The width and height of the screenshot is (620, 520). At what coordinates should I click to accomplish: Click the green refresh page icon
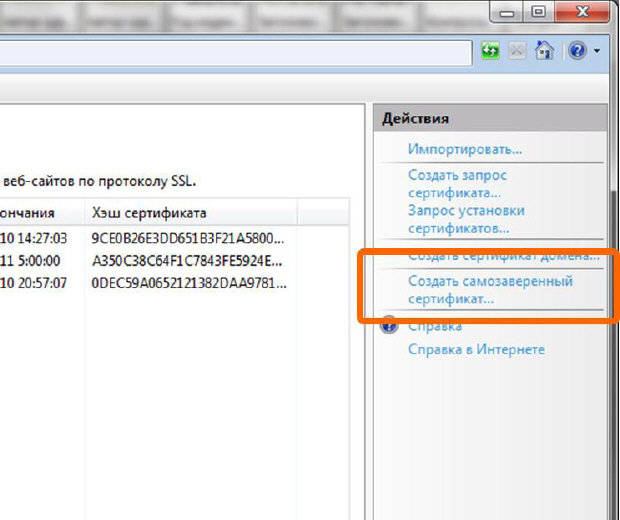[x=490, y=50]
